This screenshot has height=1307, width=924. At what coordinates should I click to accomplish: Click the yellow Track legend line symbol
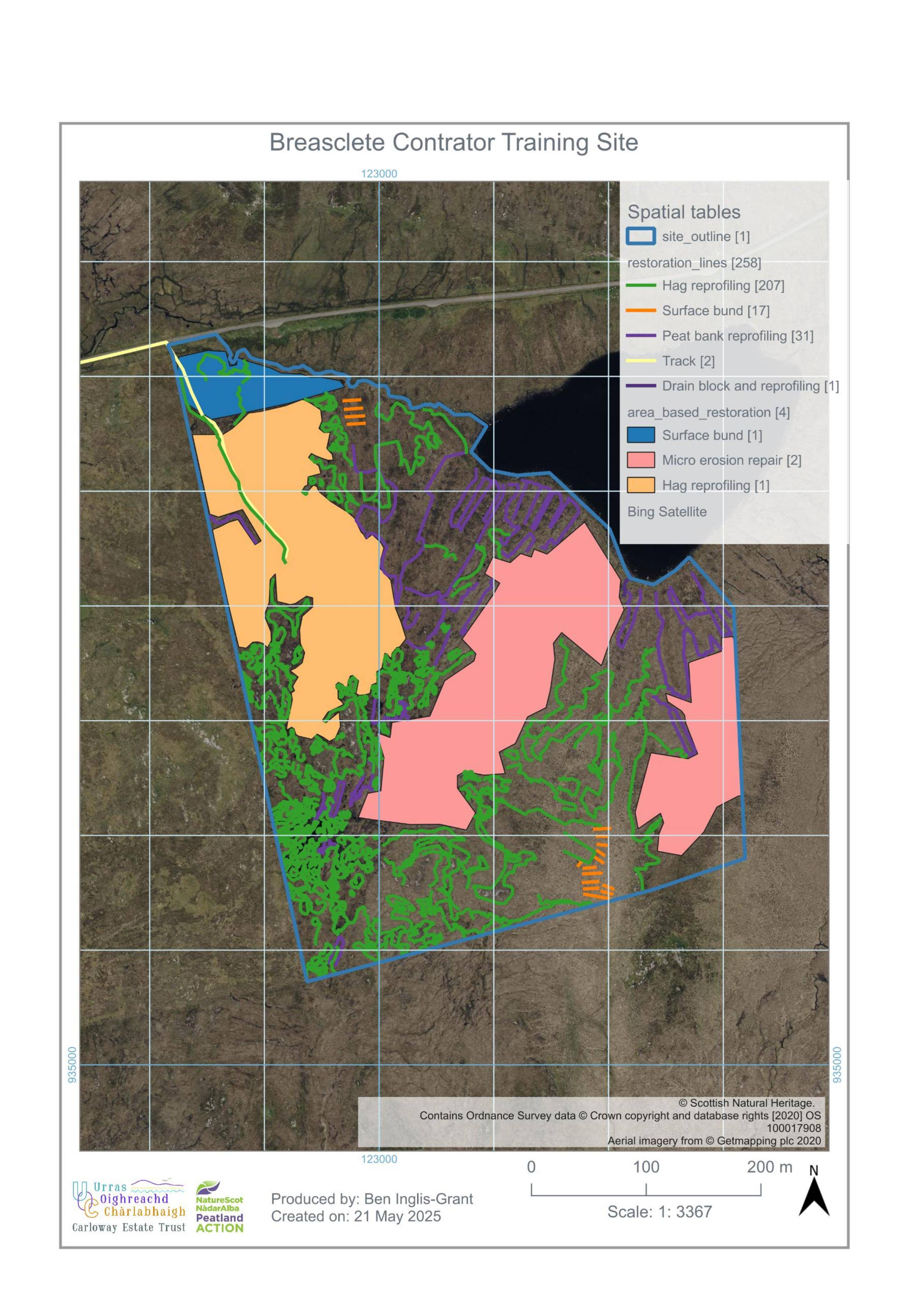click(641, 361)
